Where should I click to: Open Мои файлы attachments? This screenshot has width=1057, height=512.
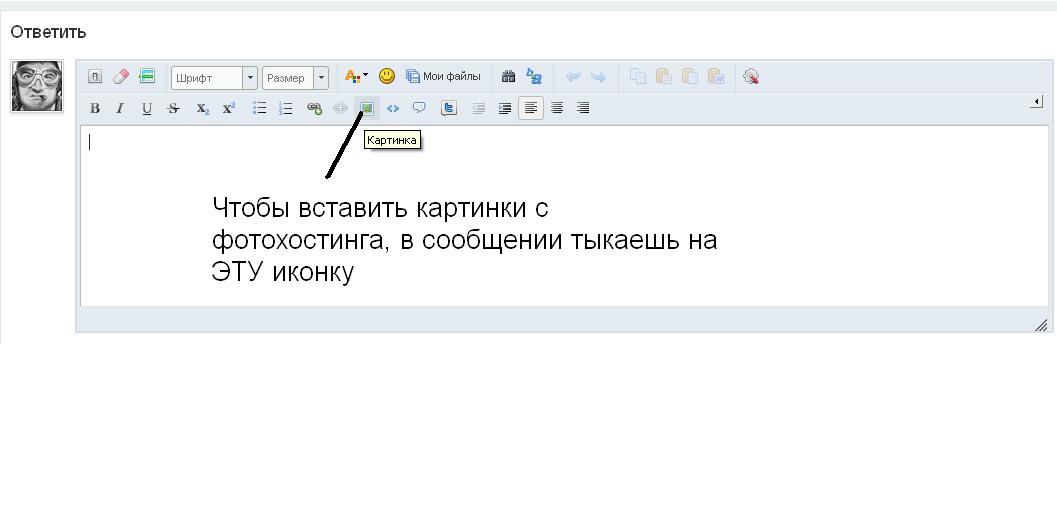443,77
